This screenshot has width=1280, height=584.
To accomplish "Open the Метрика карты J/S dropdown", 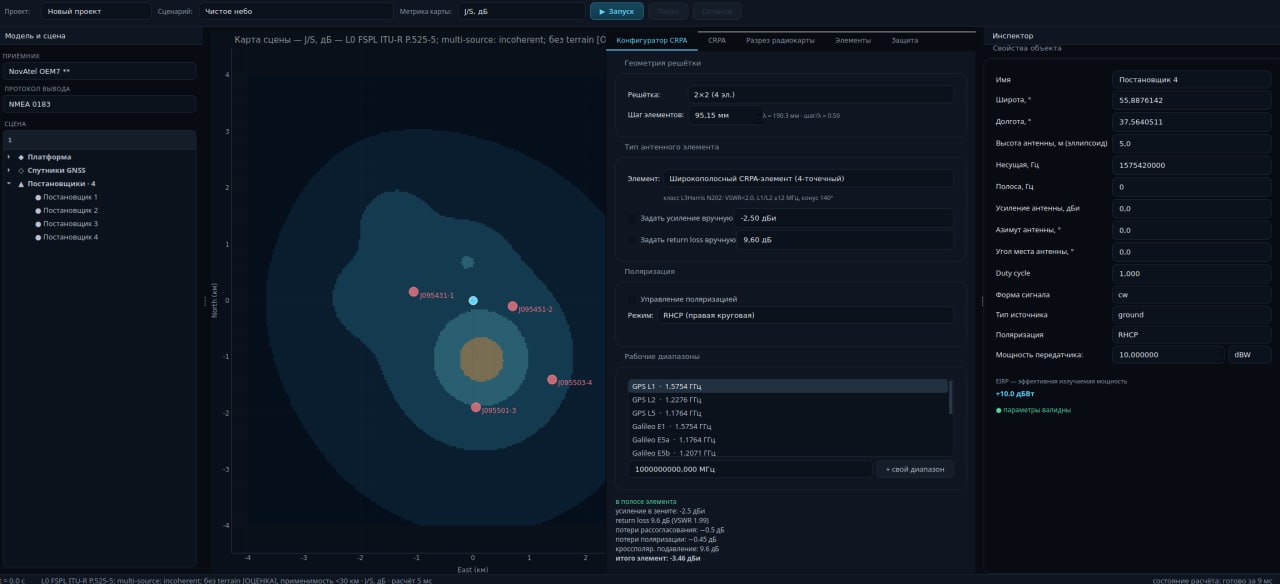I will pos(521,11).
